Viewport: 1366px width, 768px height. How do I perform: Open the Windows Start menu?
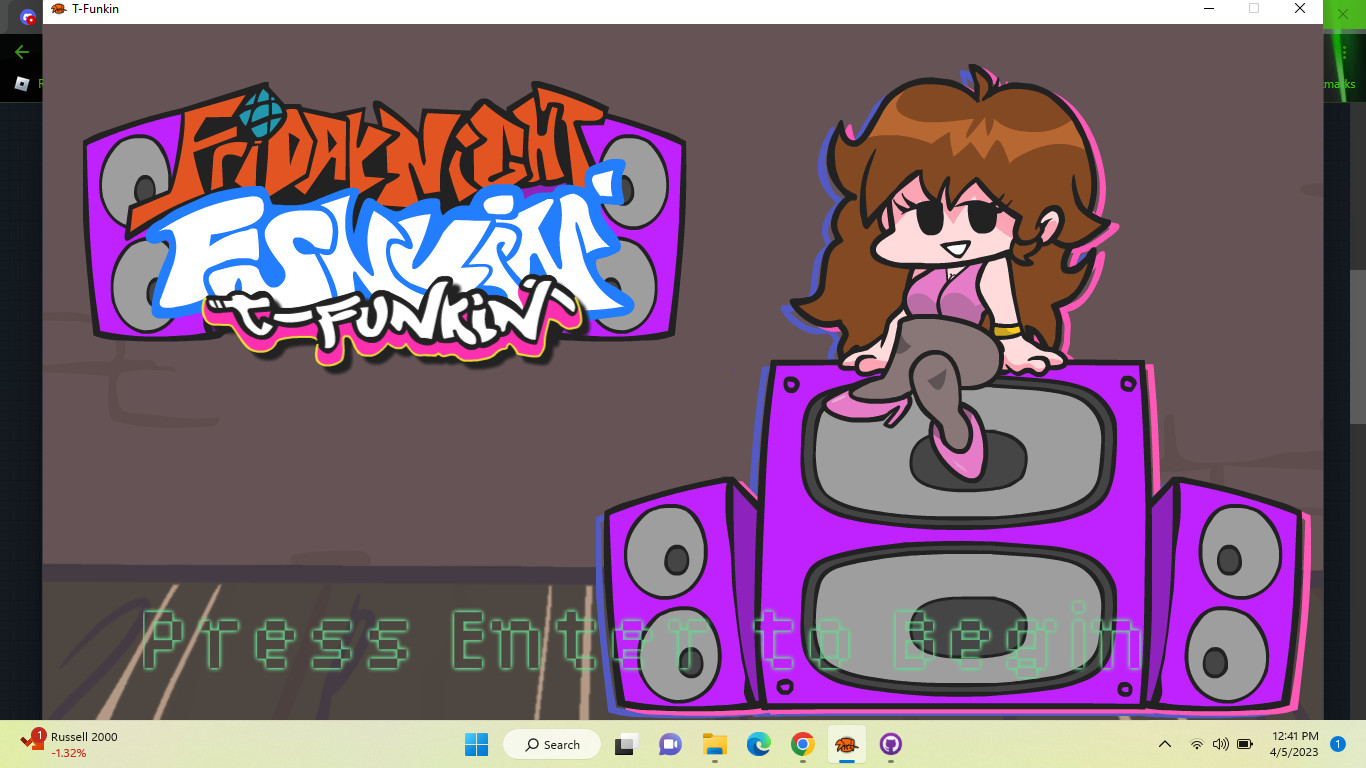tap(476, 744)
